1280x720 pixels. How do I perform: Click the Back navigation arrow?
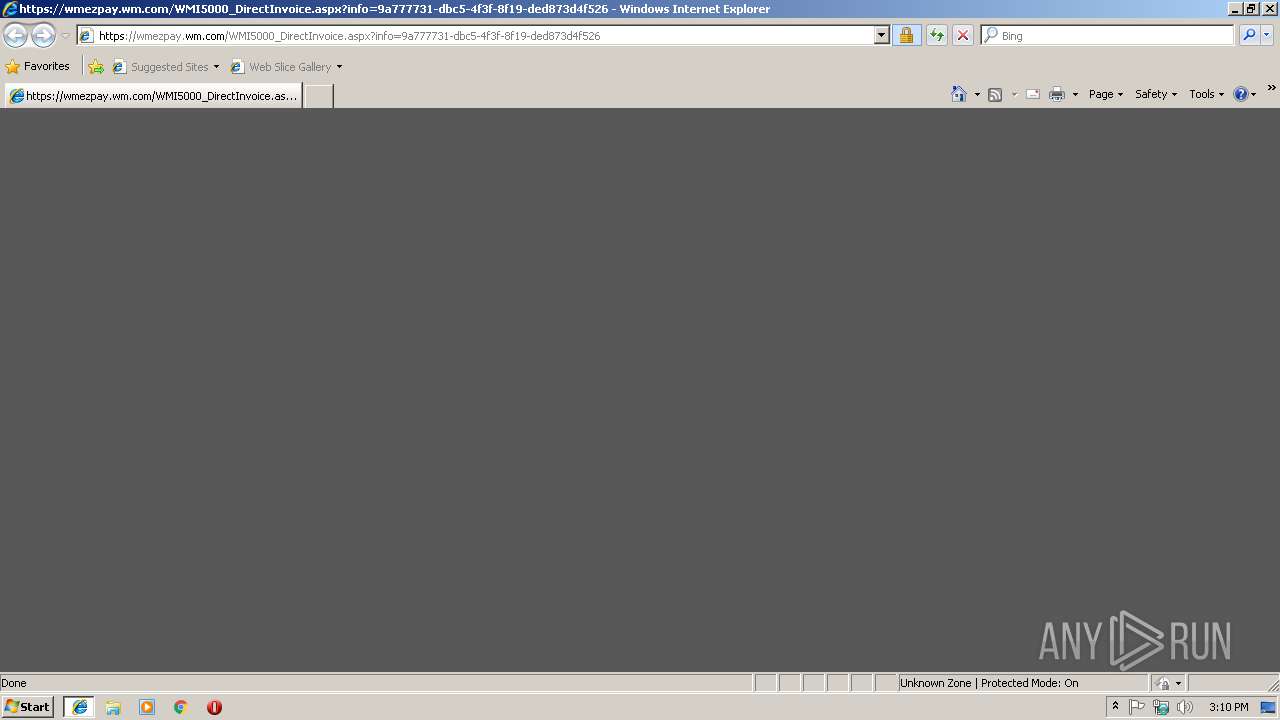[15, 35]
